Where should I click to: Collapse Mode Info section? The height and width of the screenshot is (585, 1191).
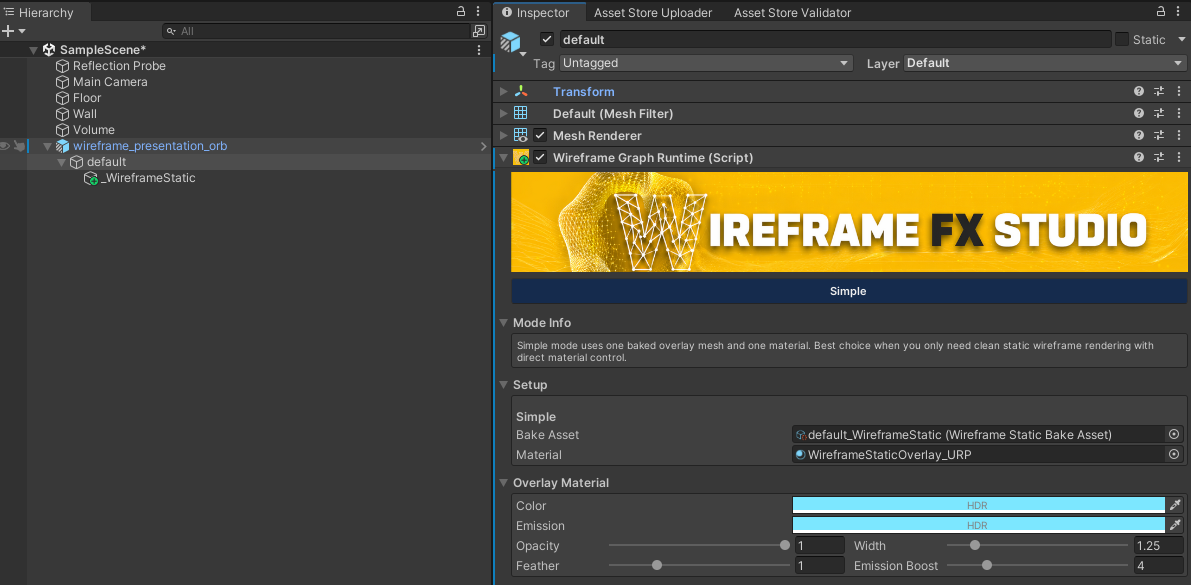[x=503, y=323]
